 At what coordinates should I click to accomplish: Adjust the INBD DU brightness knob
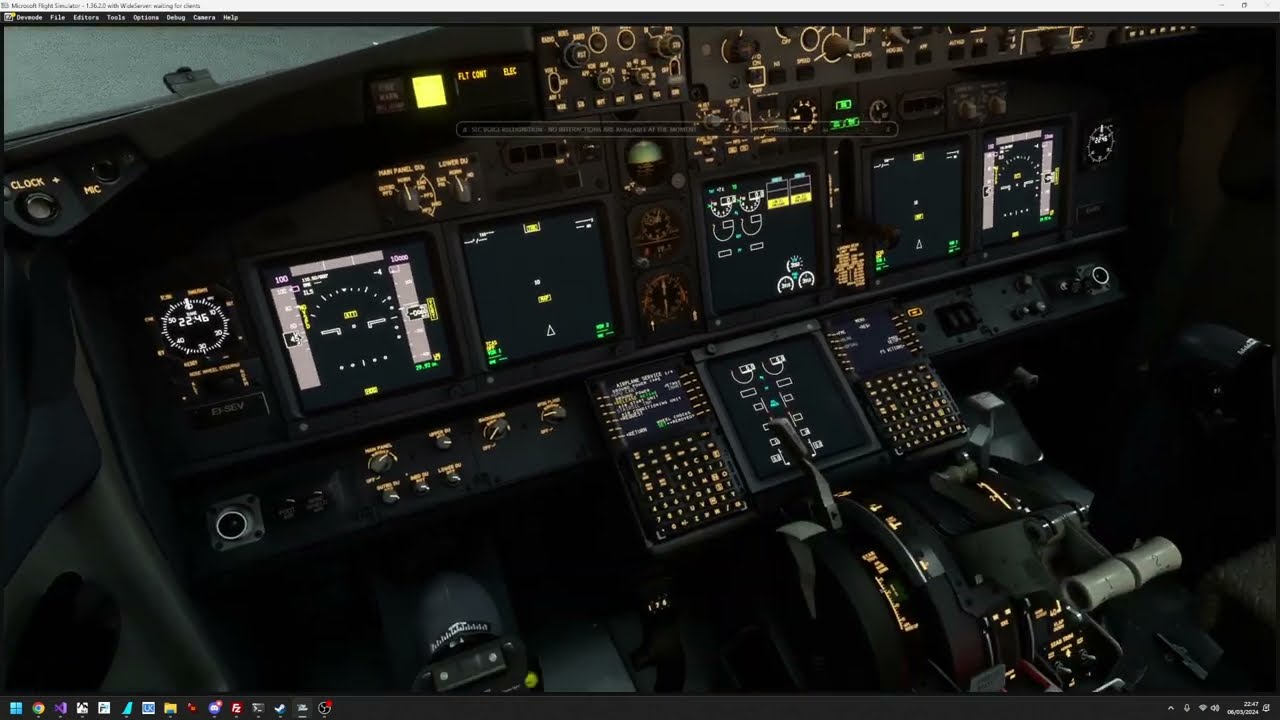pos(421,487)
